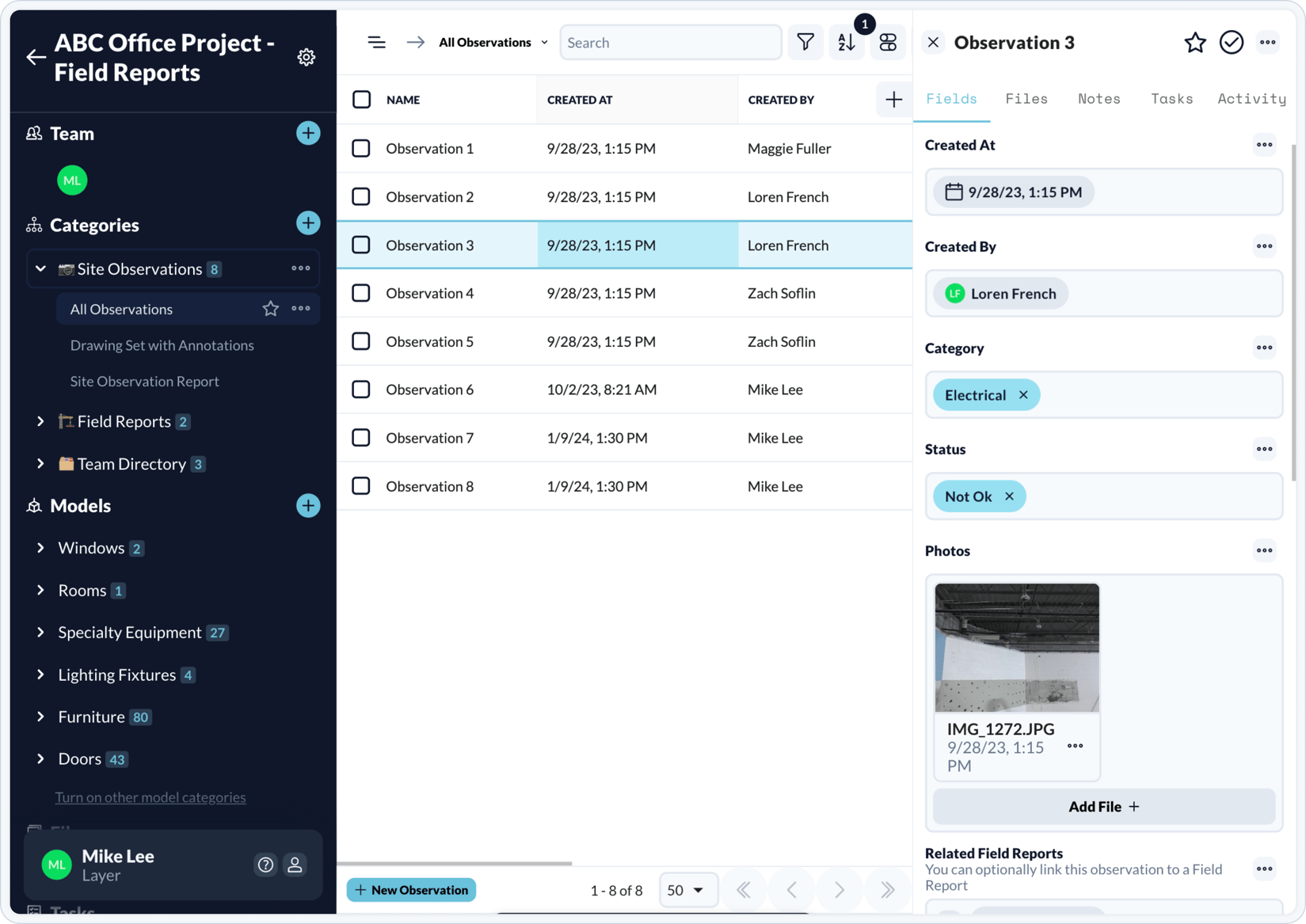The image size is (1306, 924).
Task: Open Photos field options menu
Action: click(x=1264, y=550)
